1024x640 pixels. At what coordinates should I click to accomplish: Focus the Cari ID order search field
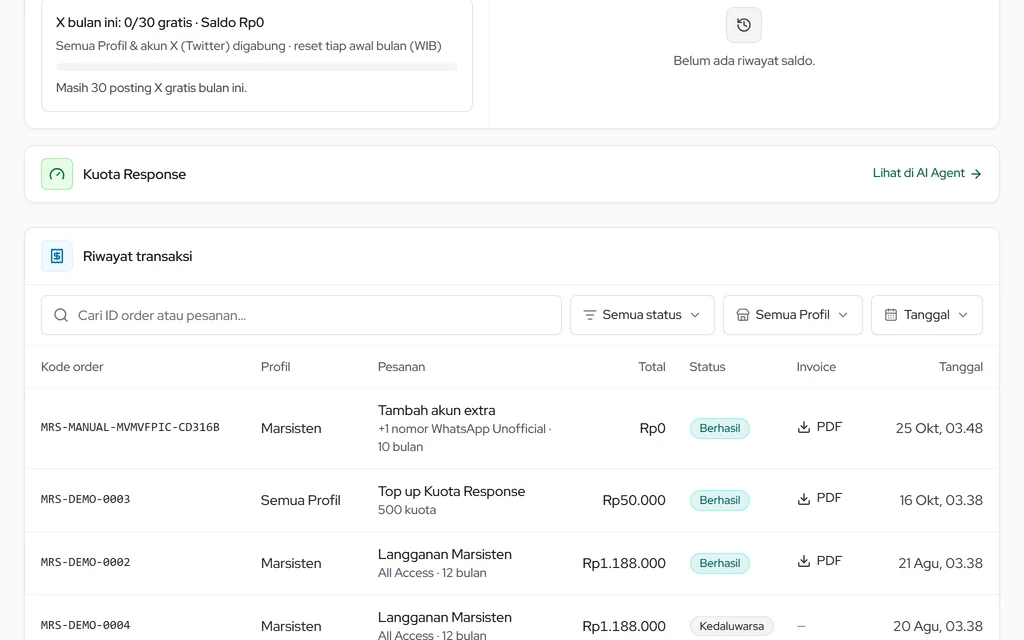301,315
